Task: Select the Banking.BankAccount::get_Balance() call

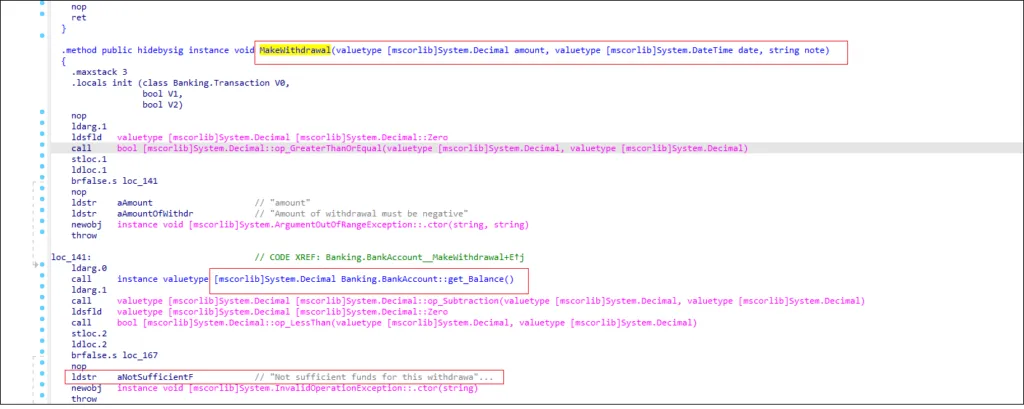Action: point(364,279)
